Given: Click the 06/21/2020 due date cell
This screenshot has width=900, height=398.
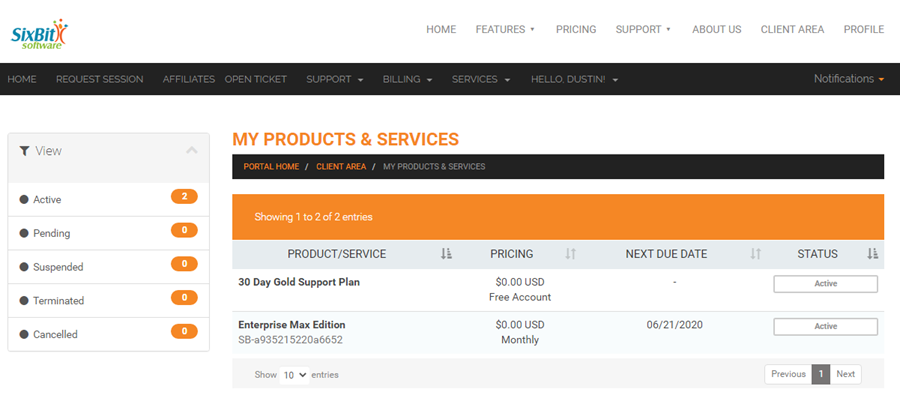Looking at the screenshot, I should tap(674, 325).
